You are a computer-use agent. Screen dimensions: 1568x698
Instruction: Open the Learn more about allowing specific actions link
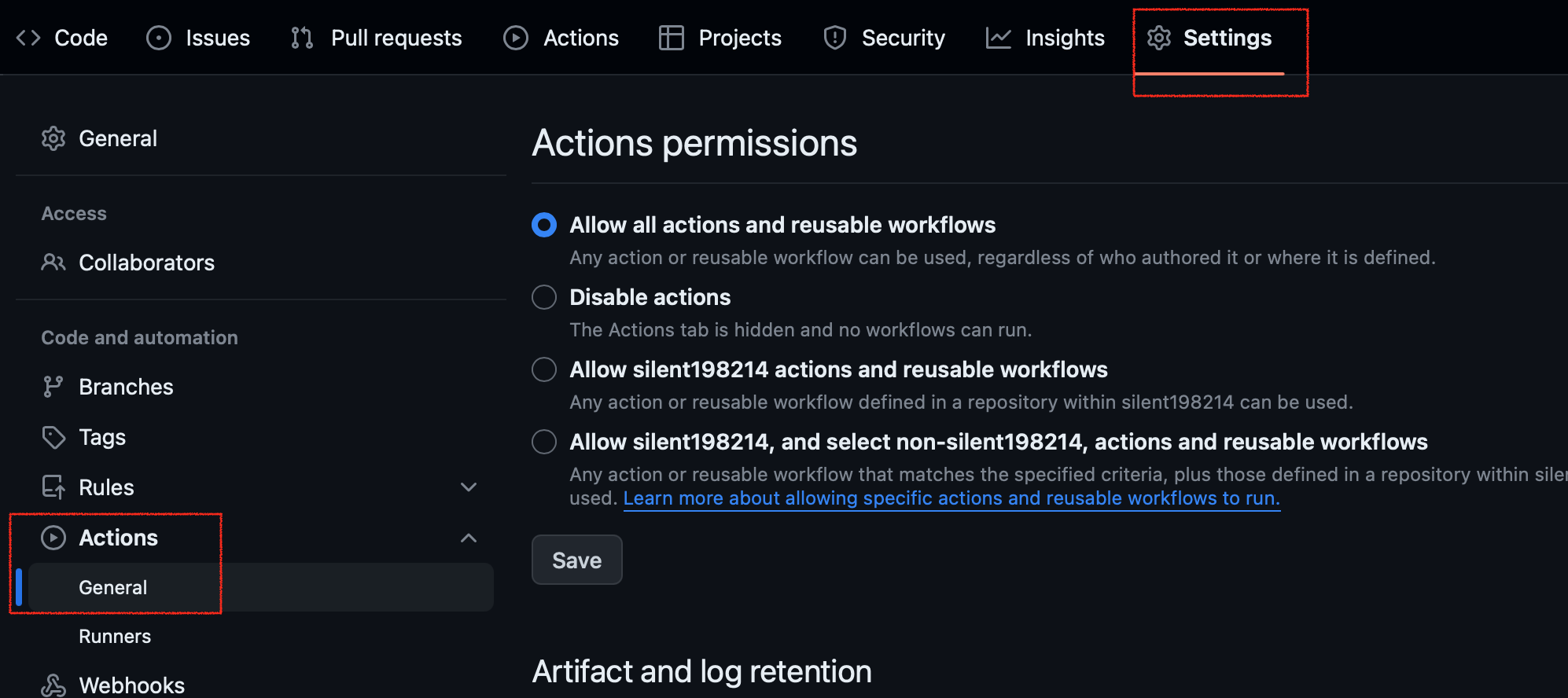951,498
